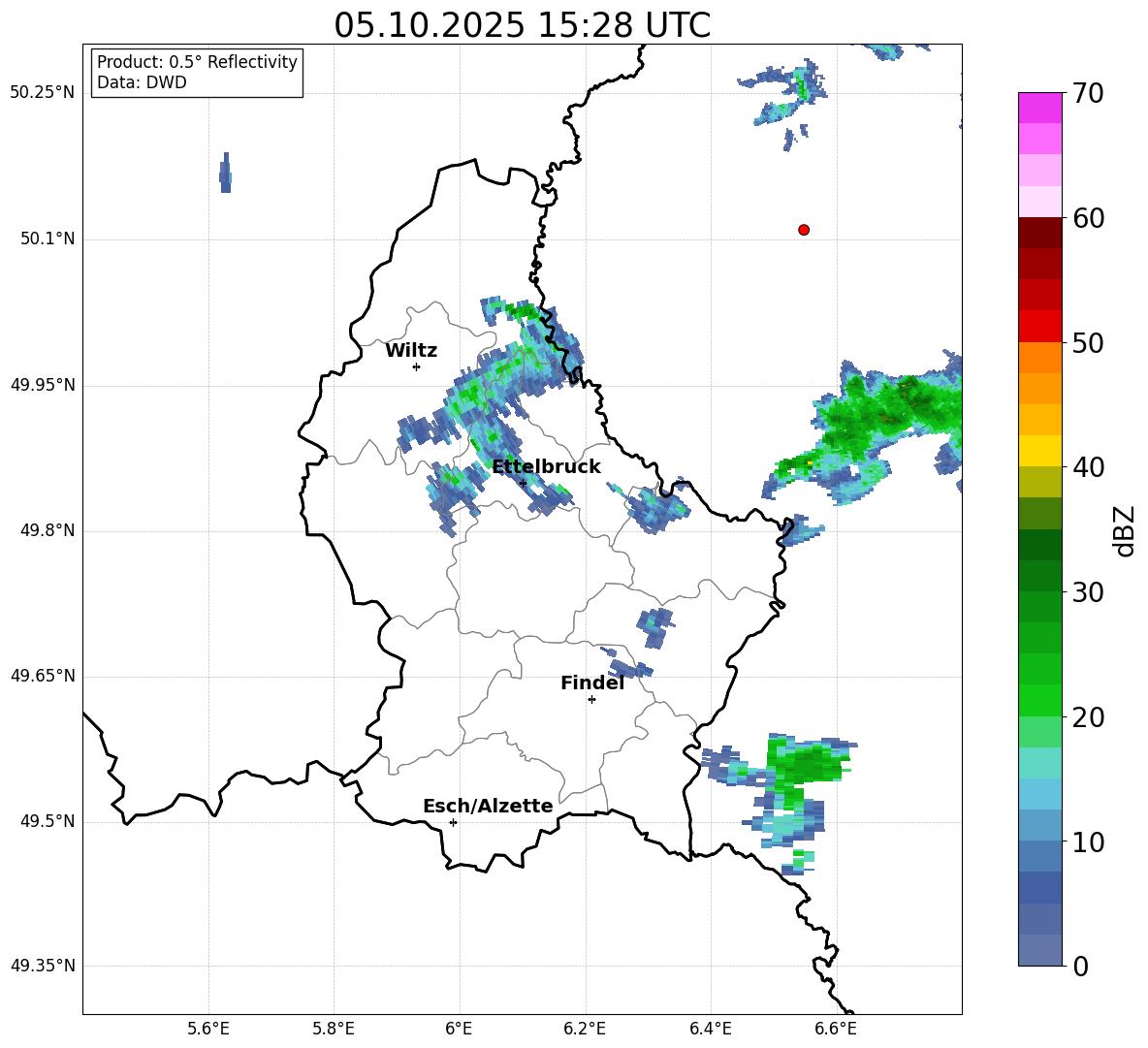Click the 49.65°N latitude label
Screen dimensions: 1148x1048
(43, 676)
